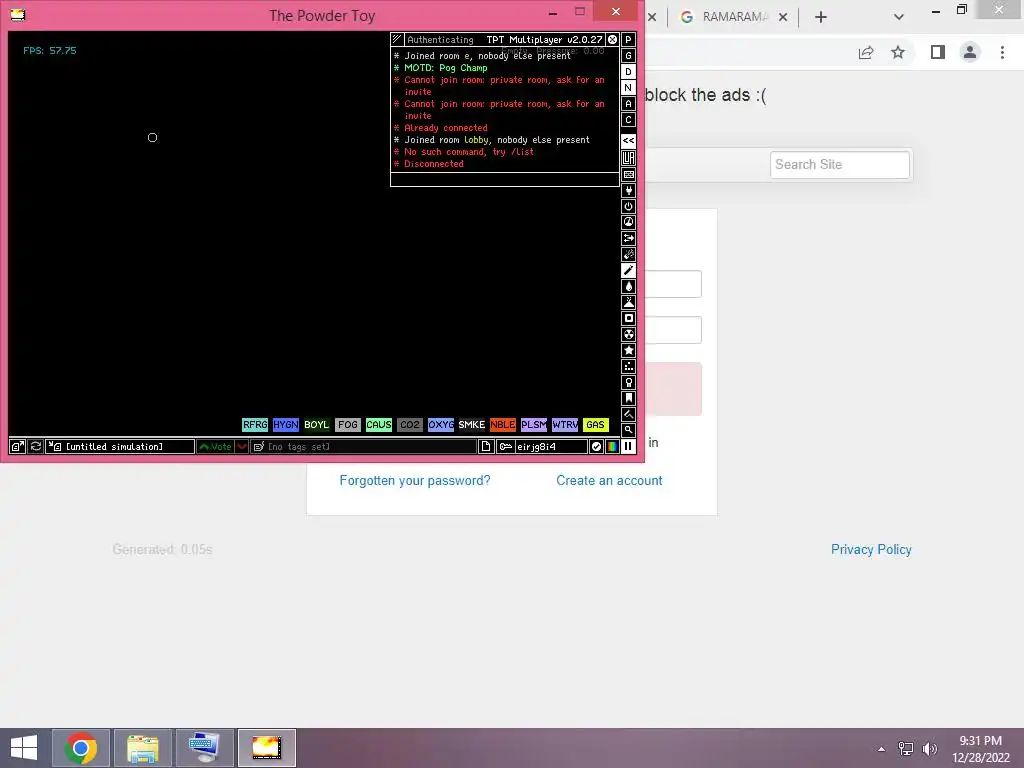Open the Powered Materials category icon

tap(628, 206)
